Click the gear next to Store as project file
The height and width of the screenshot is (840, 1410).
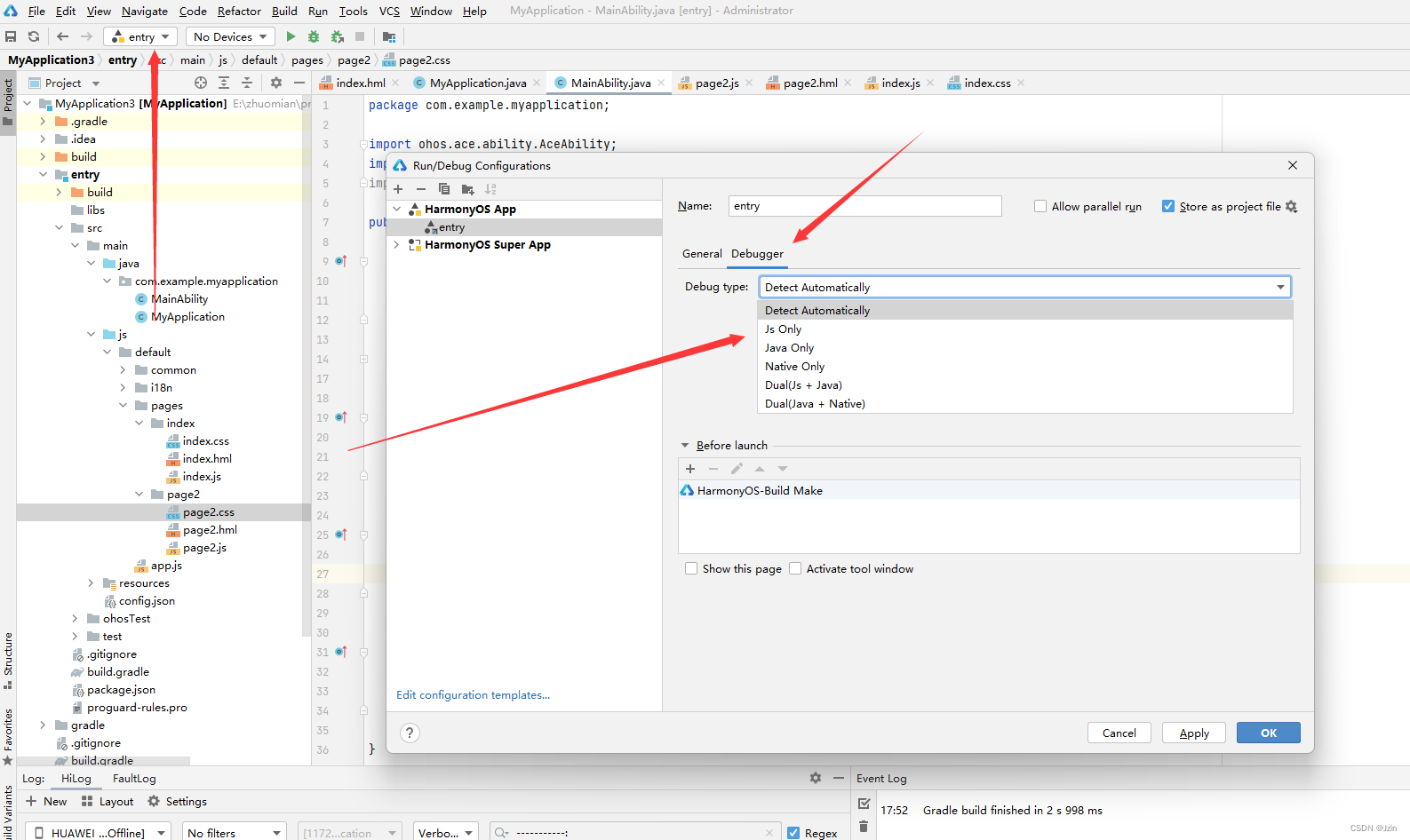pyautogui.click(x=1292, y=206)
